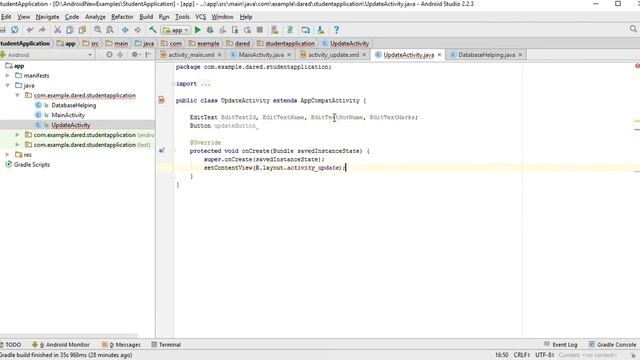Click the Replace icon in the toolbar
The width and height of the screenshot is (640, 360).
[x=110, y=30]
